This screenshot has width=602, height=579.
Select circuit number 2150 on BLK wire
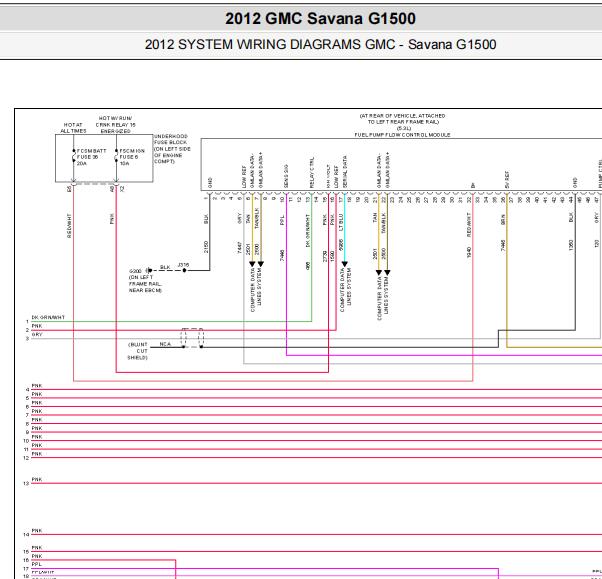[x=206, y=247]
